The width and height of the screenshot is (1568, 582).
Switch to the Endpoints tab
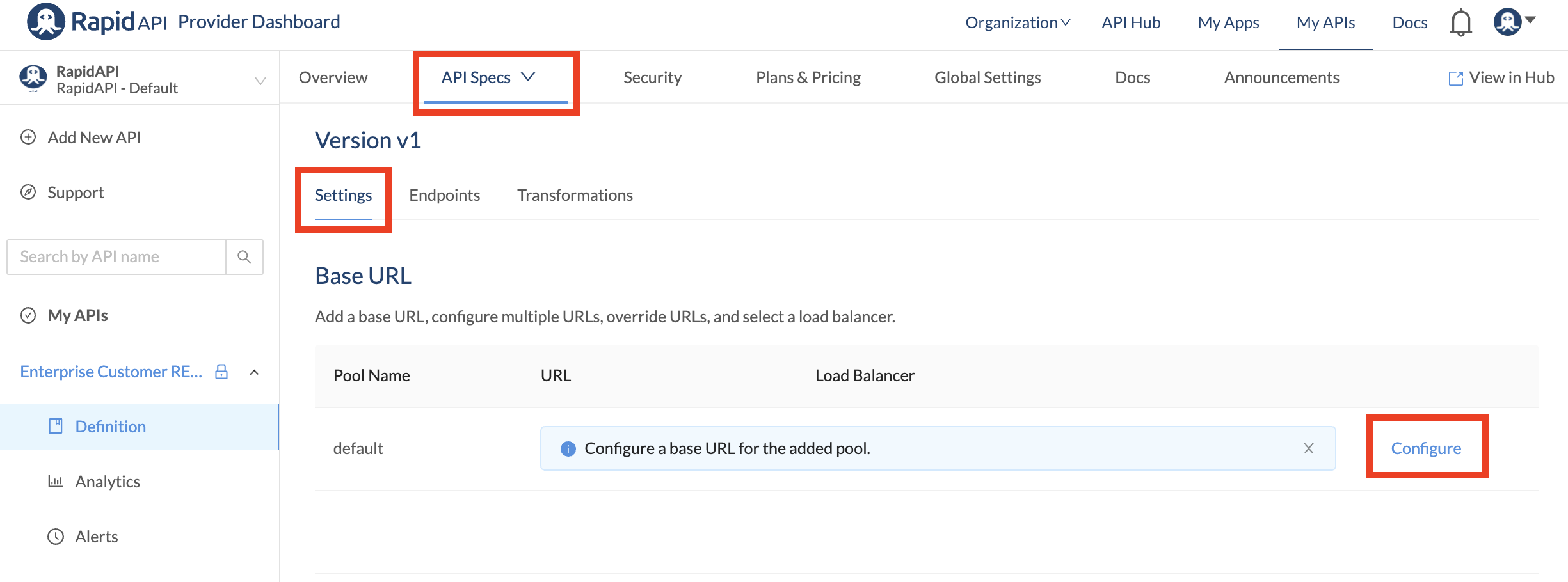coord(444,195)
